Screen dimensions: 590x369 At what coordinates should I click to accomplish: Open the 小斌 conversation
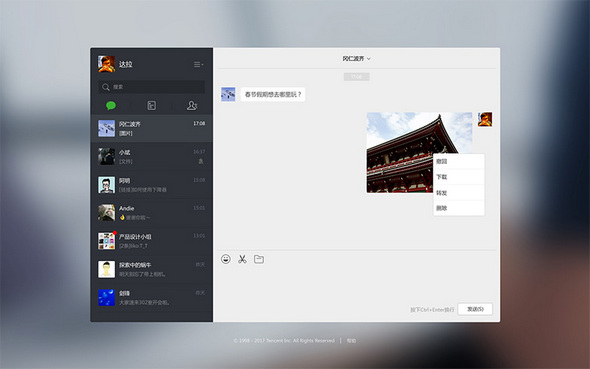(x=152, y=156)
